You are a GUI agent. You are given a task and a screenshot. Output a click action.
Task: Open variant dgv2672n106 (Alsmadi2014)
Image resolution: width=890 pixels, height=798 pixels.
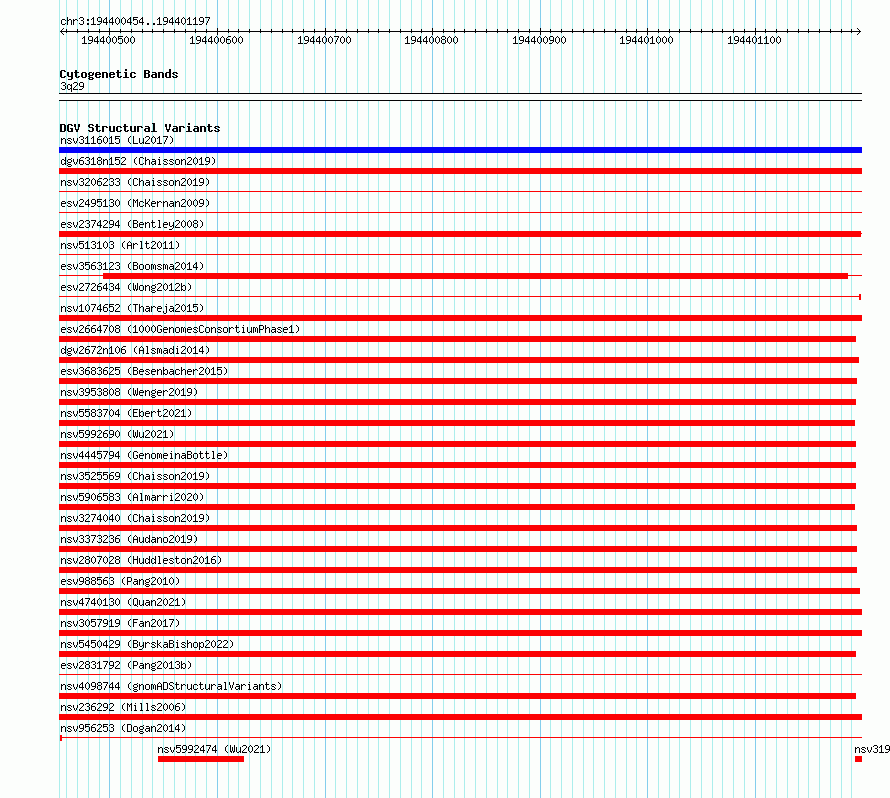tap(135, 350)
